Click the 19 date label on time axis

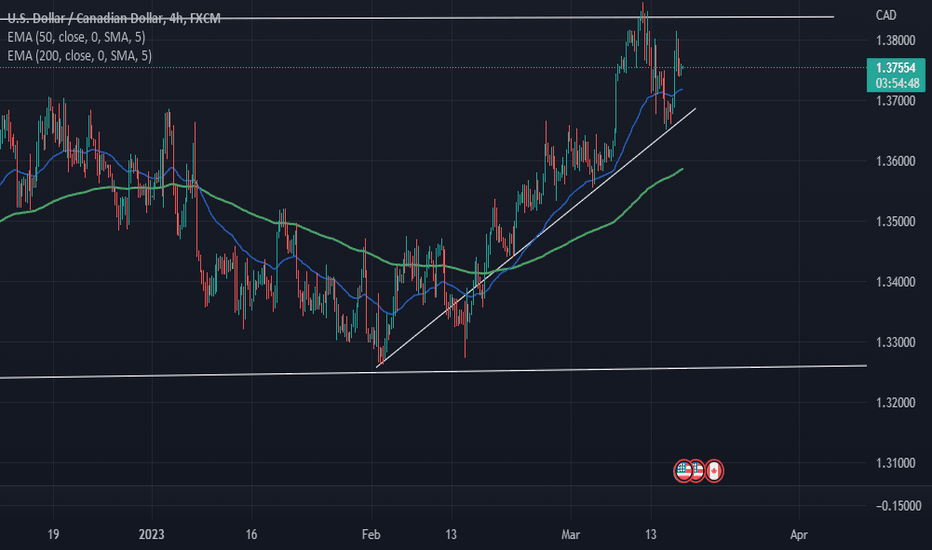click(53, 535)
